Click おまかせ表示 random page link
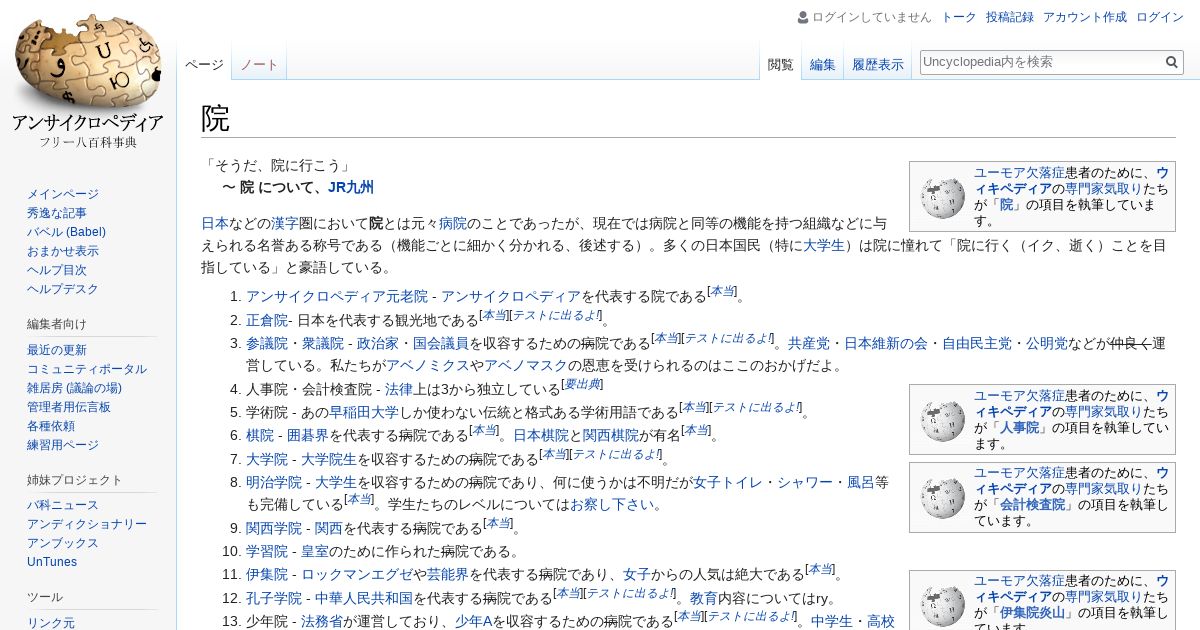Image resolution: width=1200 pixels, height=630 pixels. (63, 251)
